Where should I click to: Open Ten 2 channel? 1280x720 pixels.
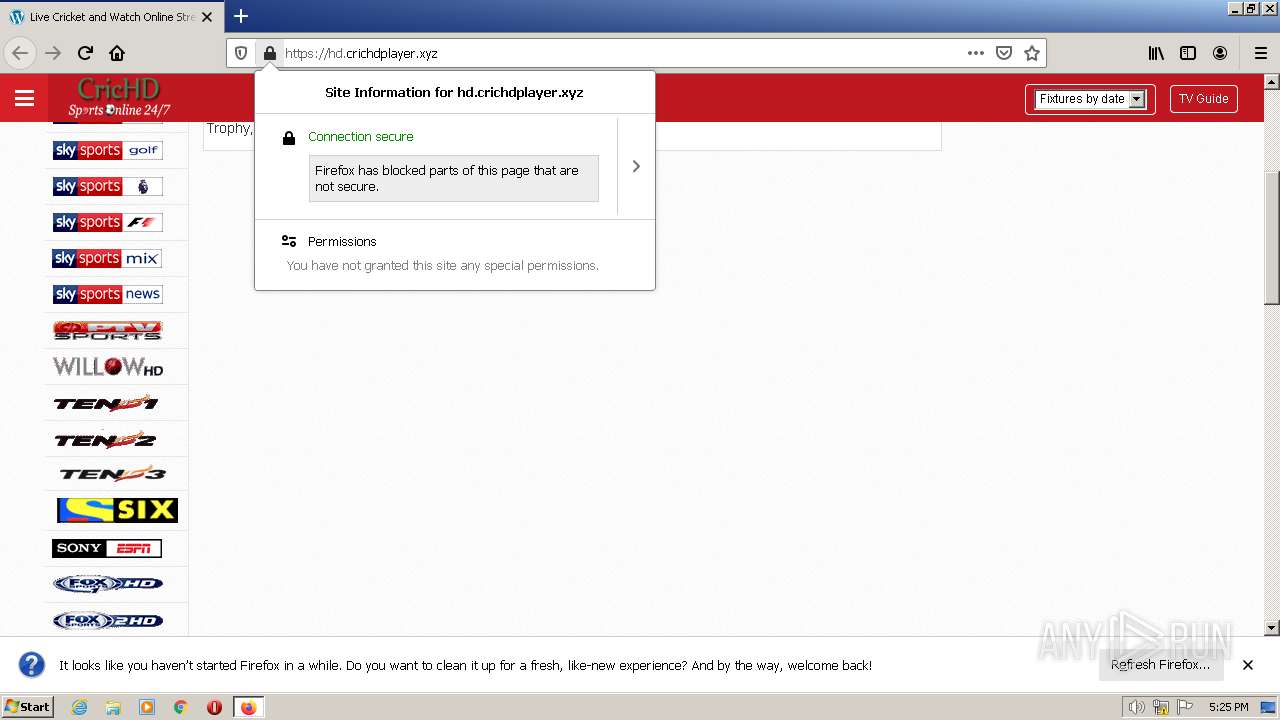point(107,439)
